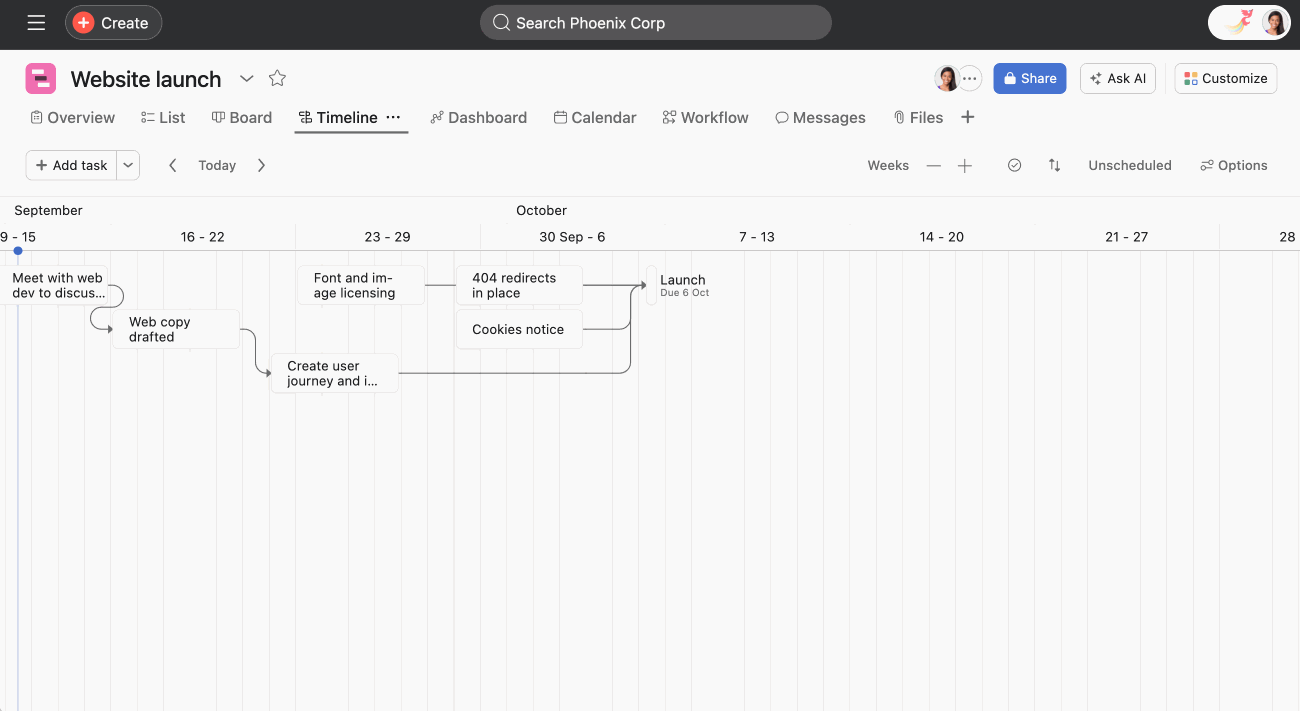The image size is (1300, 711).
Task: Click the project icon beside Website launch
Action: [x=40, y=78]
